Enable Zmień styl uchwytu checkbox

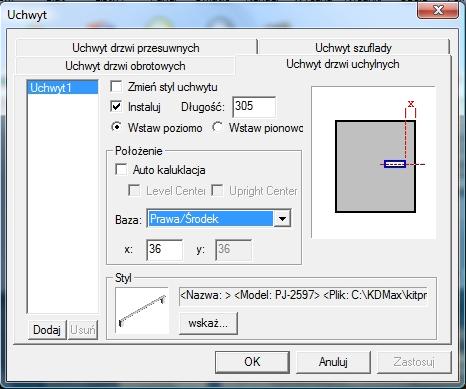tap(116, 87)
